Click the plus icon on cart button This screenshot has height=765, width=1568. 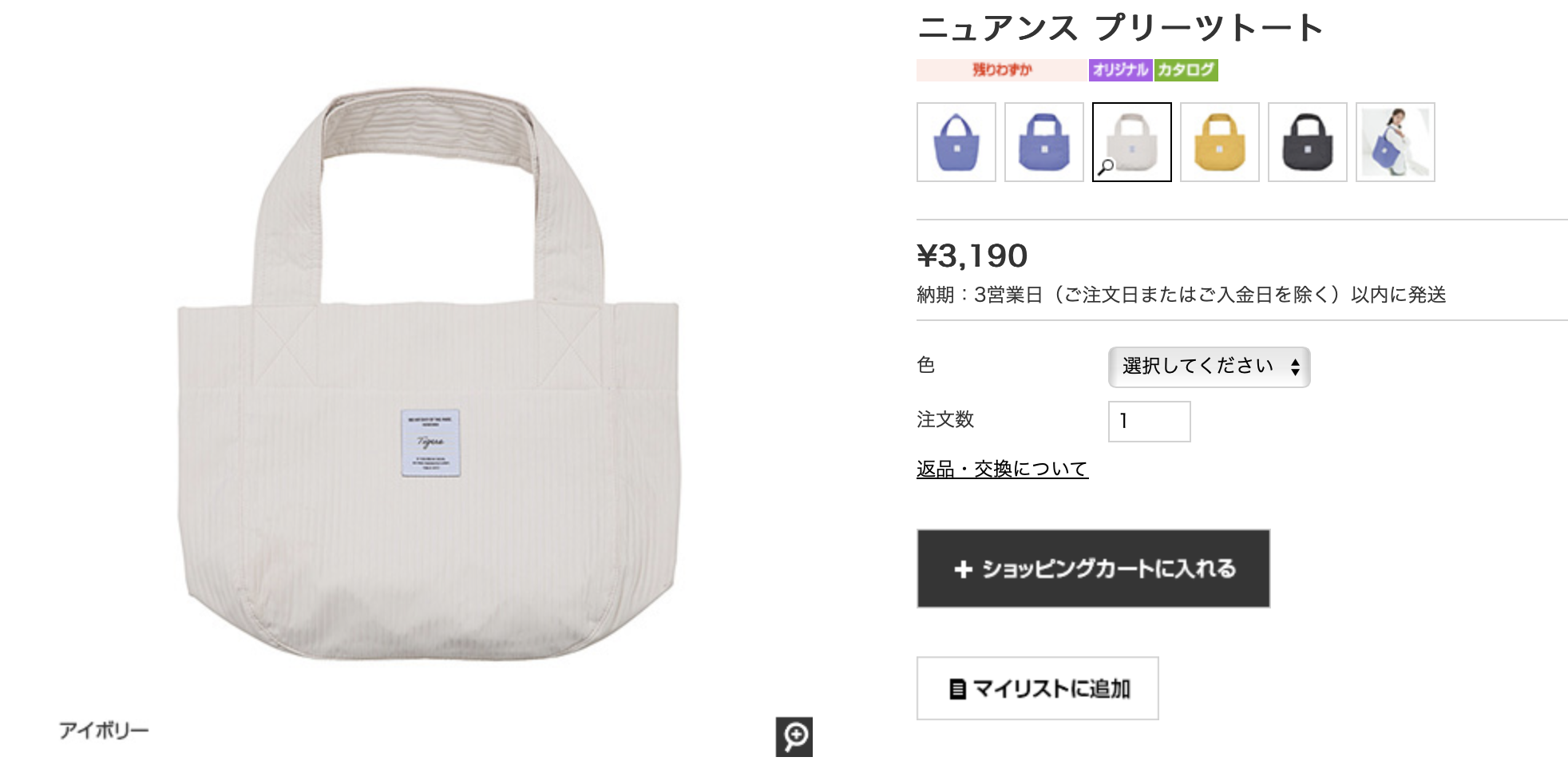pos(964,569)
